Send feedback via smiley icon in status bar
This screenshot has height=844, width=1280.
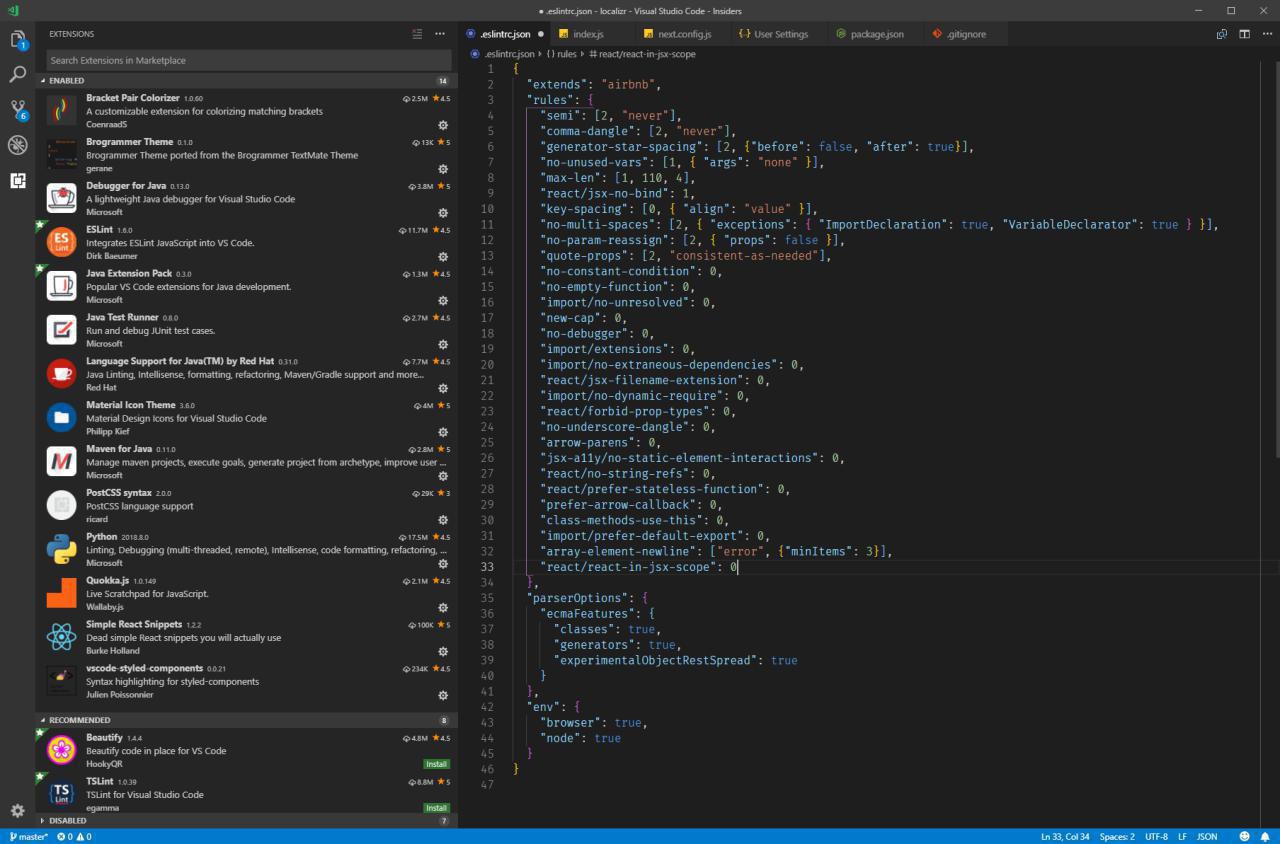(x=1244, y=836)
